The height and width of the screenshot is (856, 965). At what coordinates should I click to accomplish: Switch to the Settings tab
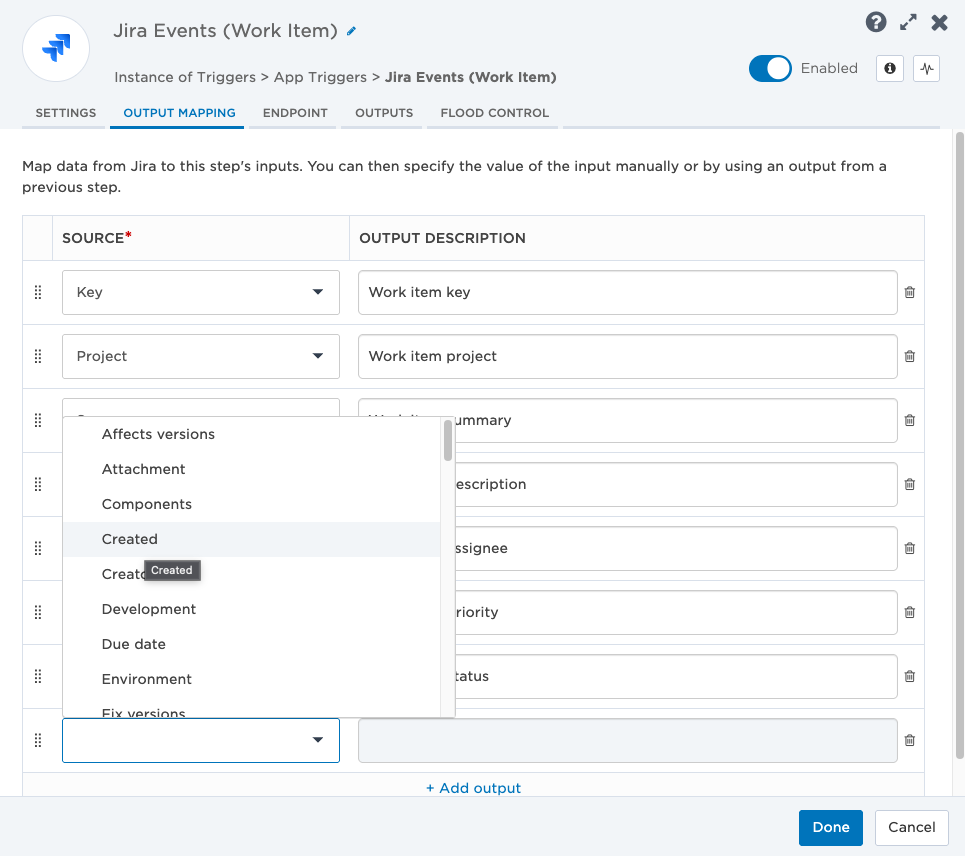pos(66,113)
